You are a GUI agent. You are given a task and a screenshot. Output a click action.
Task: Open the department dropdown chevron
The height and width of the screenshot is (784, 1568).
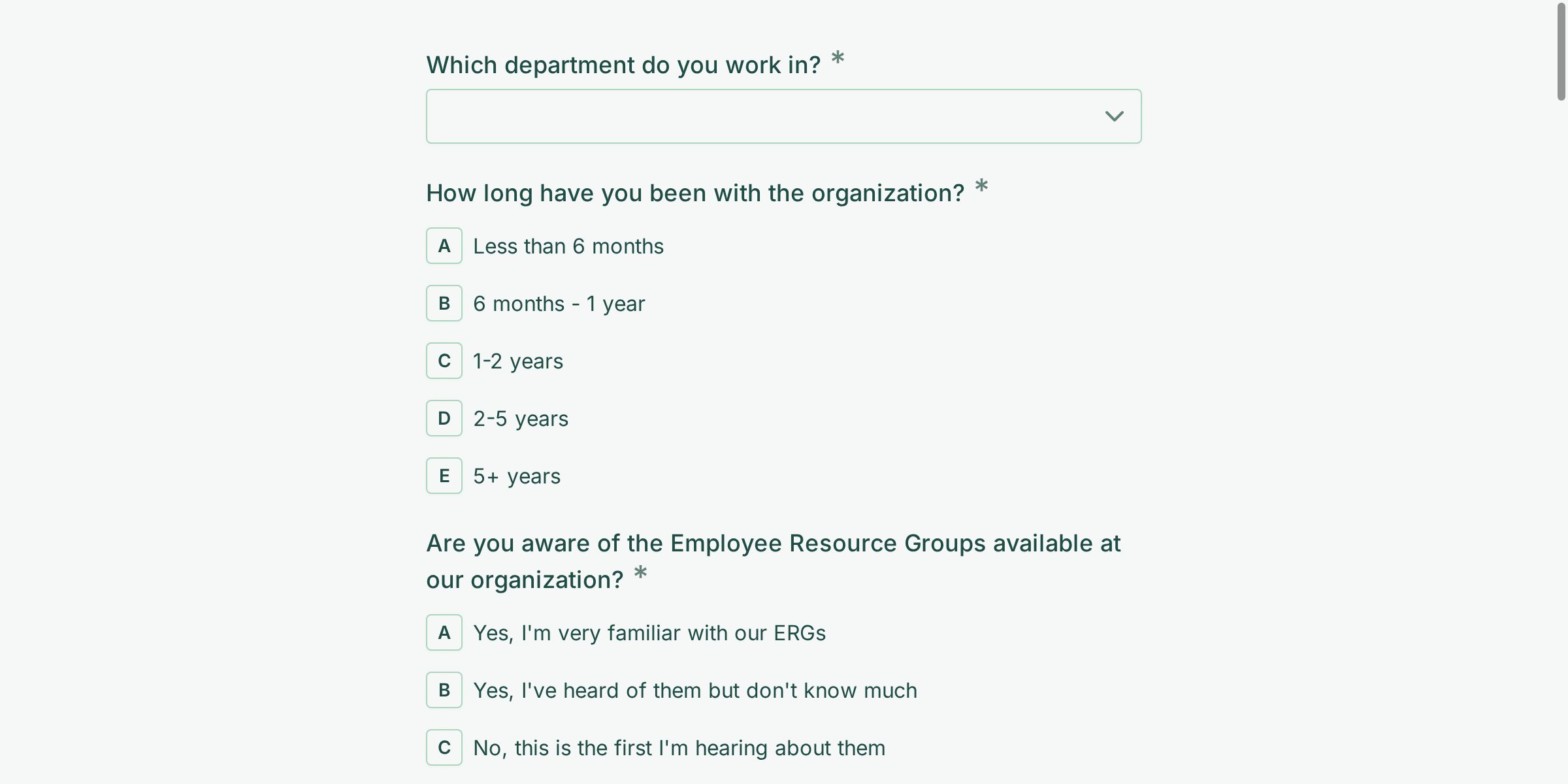click(1114, 116)
